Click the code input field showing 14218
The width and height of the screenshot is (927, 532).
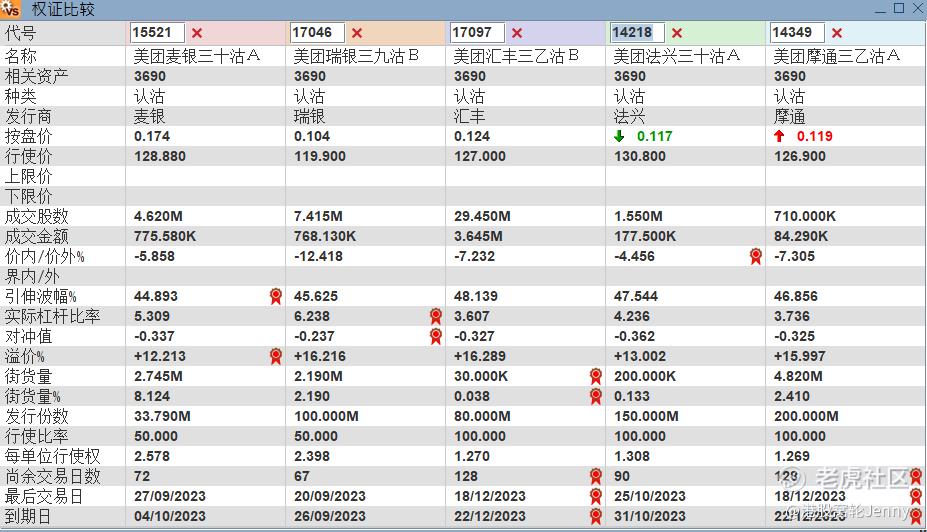[638, 33]
